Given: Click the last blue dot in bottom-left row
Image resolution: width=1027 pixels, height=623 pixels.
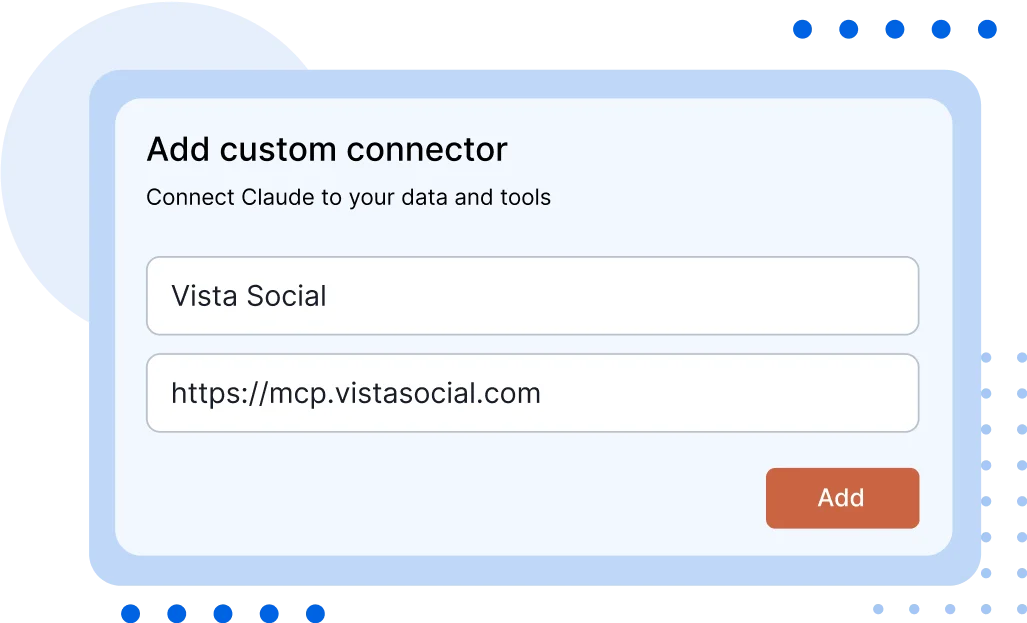Looking at the screenshot, I should pos(314,610).
